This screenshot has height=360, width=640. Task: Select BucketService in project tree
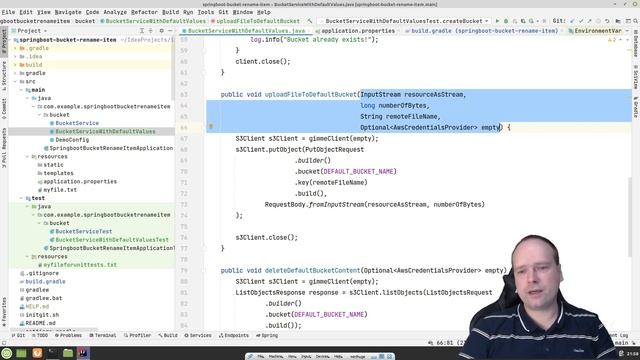click(x=77, y=123)
